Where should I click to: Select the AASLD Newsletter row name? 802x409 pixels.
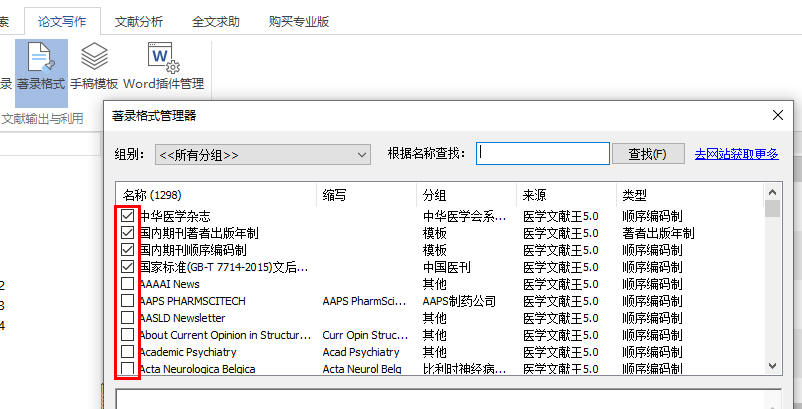(x=182, y=318)
